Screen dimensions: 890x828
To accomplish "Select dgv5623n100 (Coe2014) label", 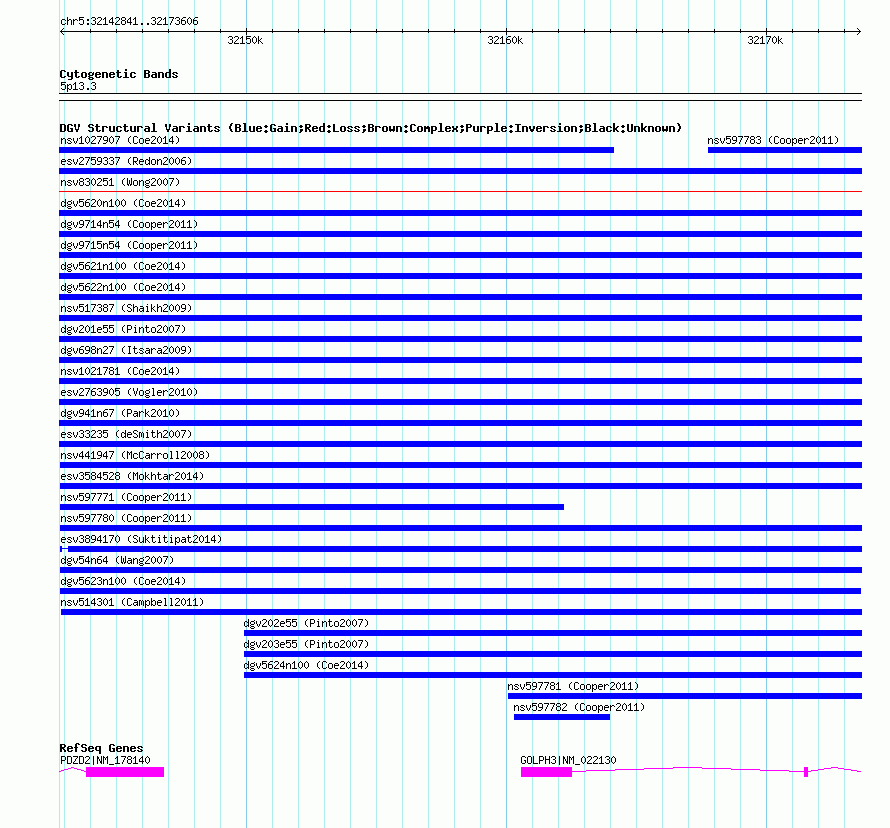I will (x=123, y=581).
